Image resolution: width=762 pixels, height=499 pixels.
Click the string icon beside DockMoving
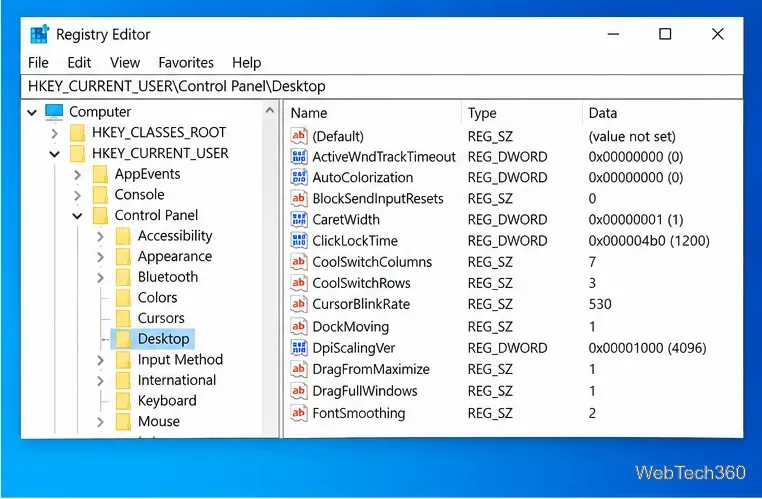(x=299, y=326)
